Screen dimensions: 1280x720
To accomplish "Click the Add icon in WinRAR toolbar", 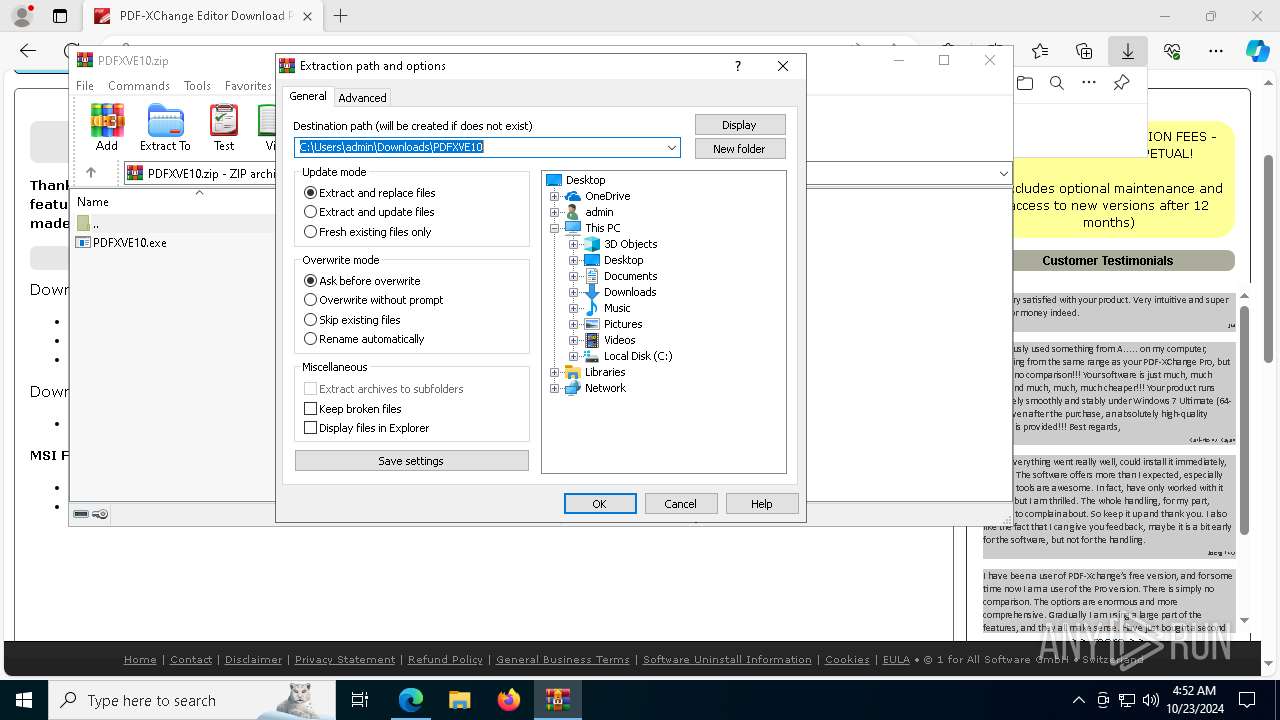I will tap(107, 127).
